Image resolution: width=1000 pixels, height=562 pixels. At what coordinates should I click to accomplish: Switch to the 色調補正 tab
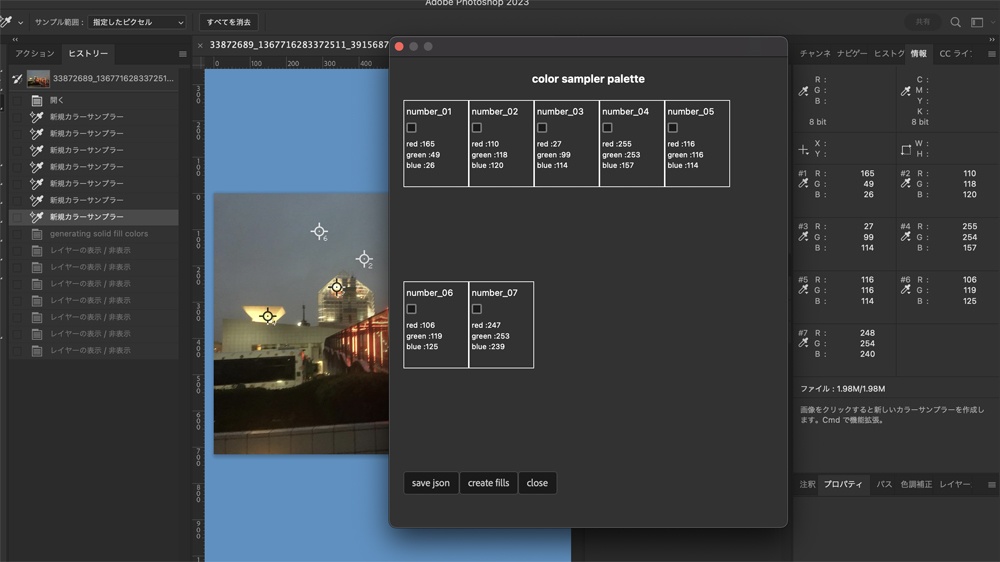916,484
